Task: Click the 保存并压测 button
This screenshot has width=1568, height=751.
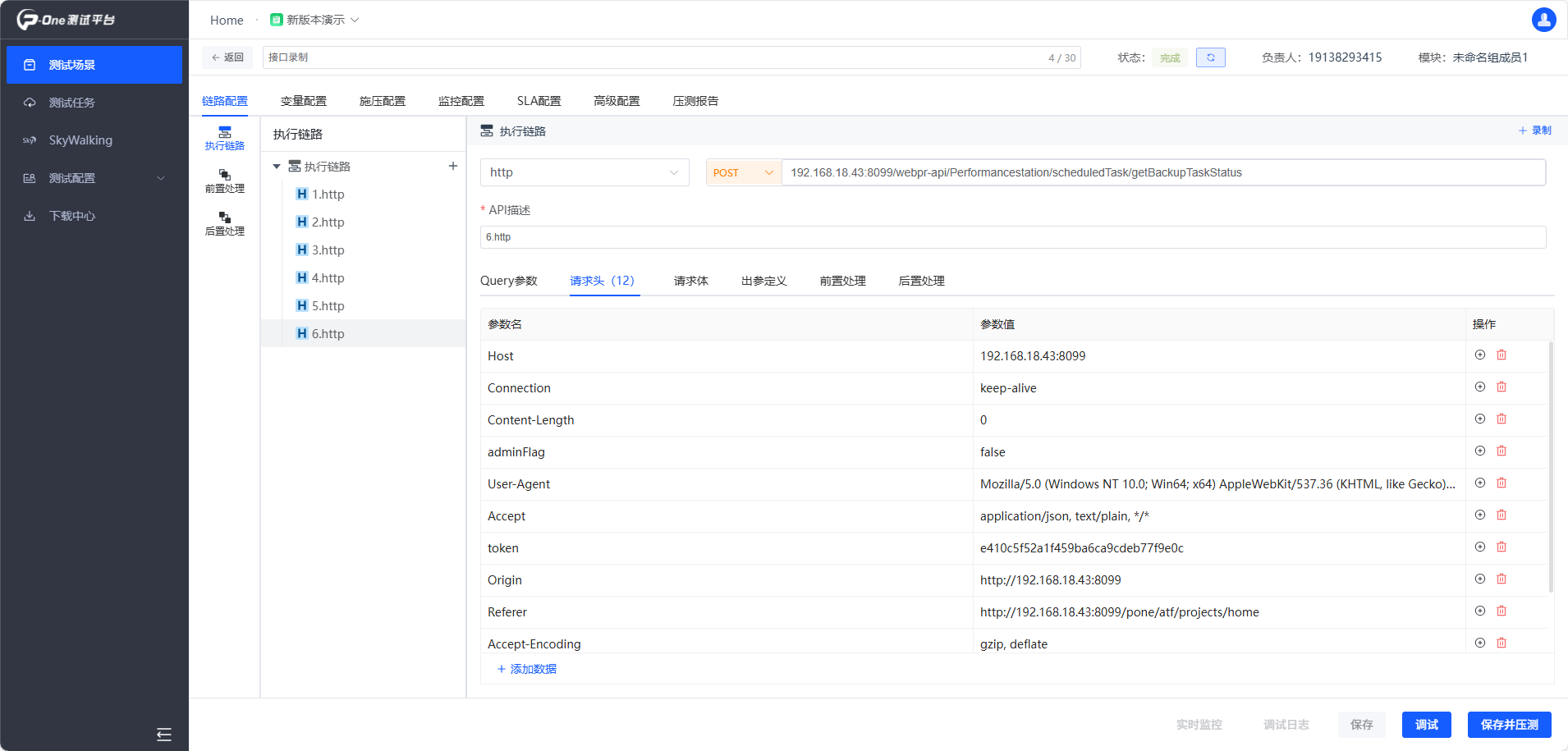Action: click(x=1509, y=725)
